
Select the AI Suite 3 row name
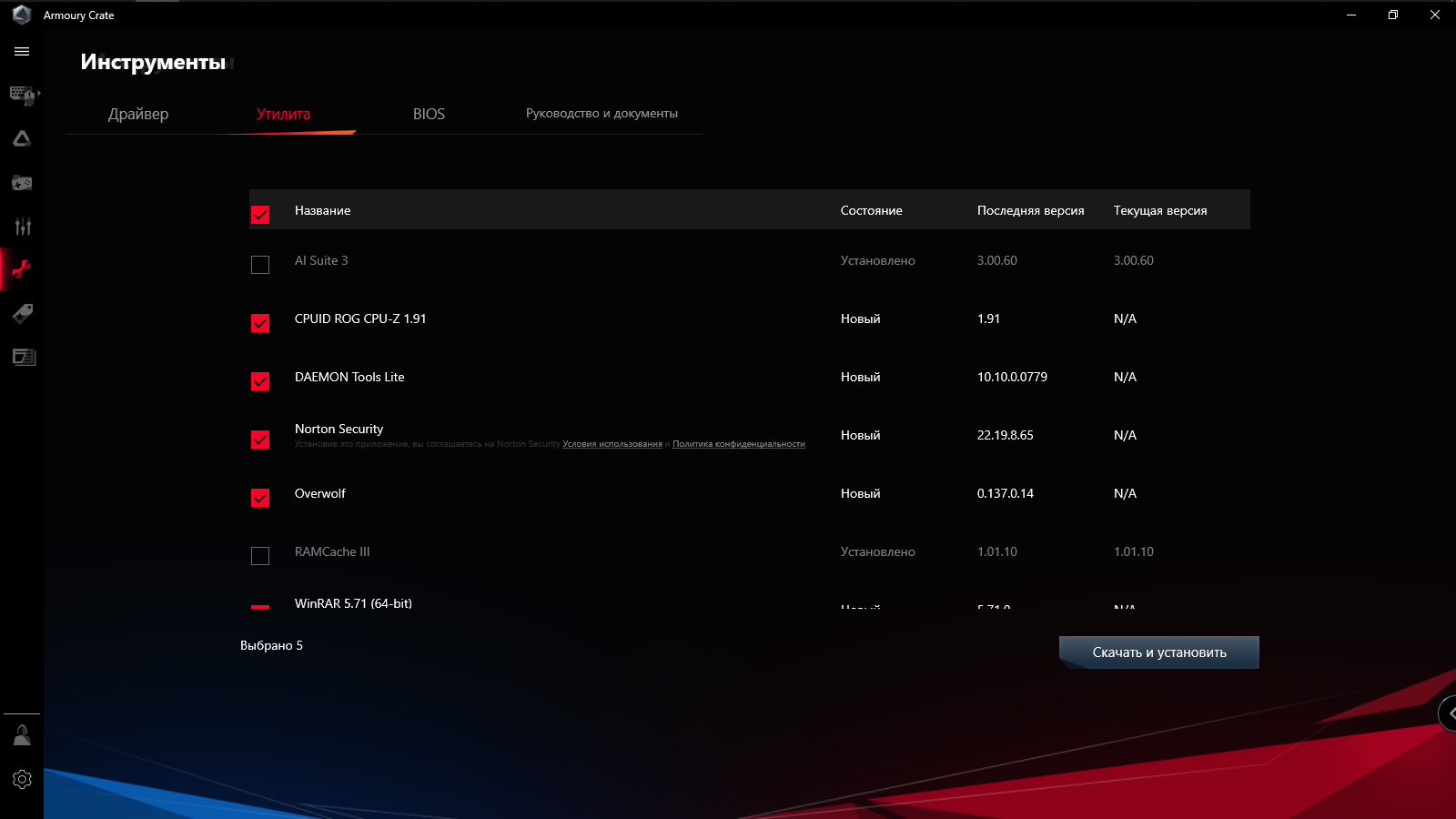pos(321,260)
